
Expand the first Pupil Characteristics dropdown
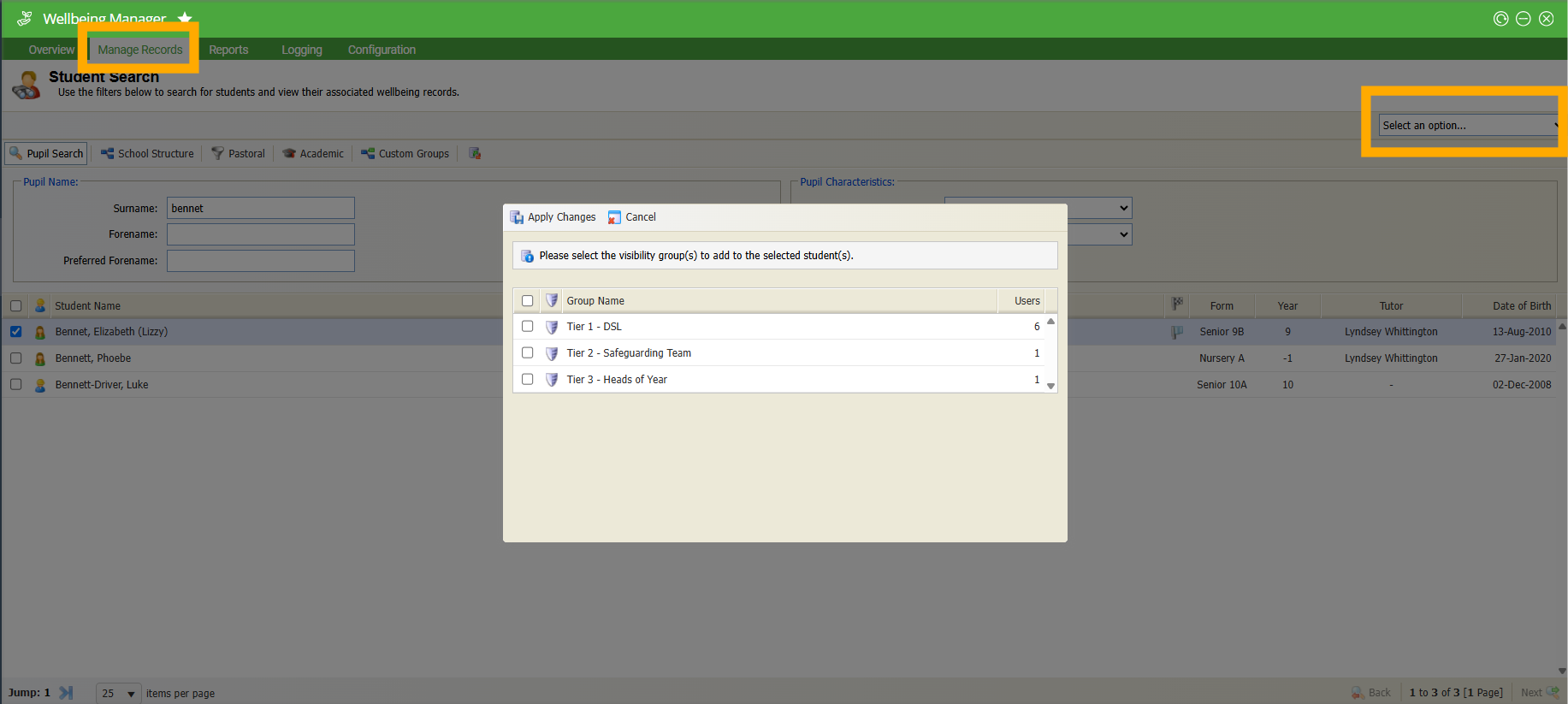coord(1038,208)
